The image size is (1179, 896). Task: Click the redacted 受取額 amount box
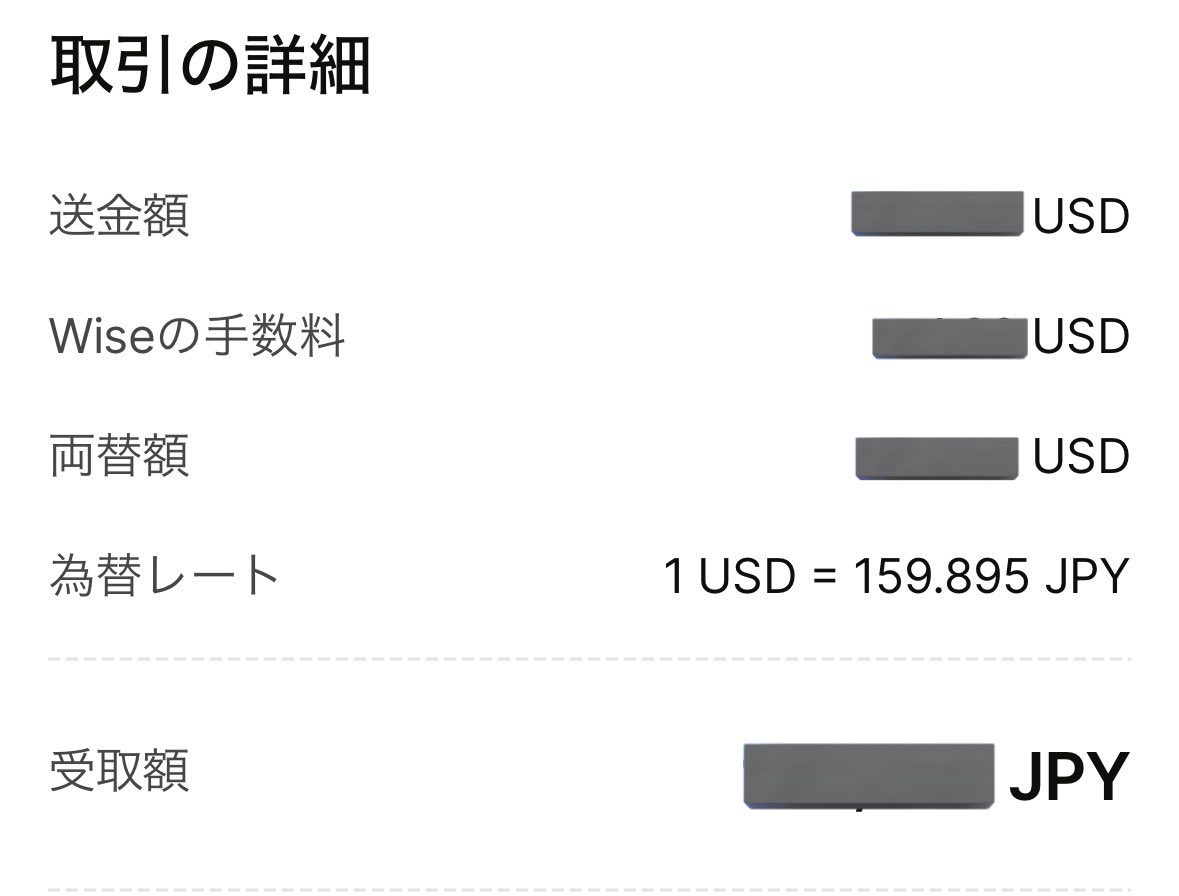pyautogui.click(x=869, y=775)
